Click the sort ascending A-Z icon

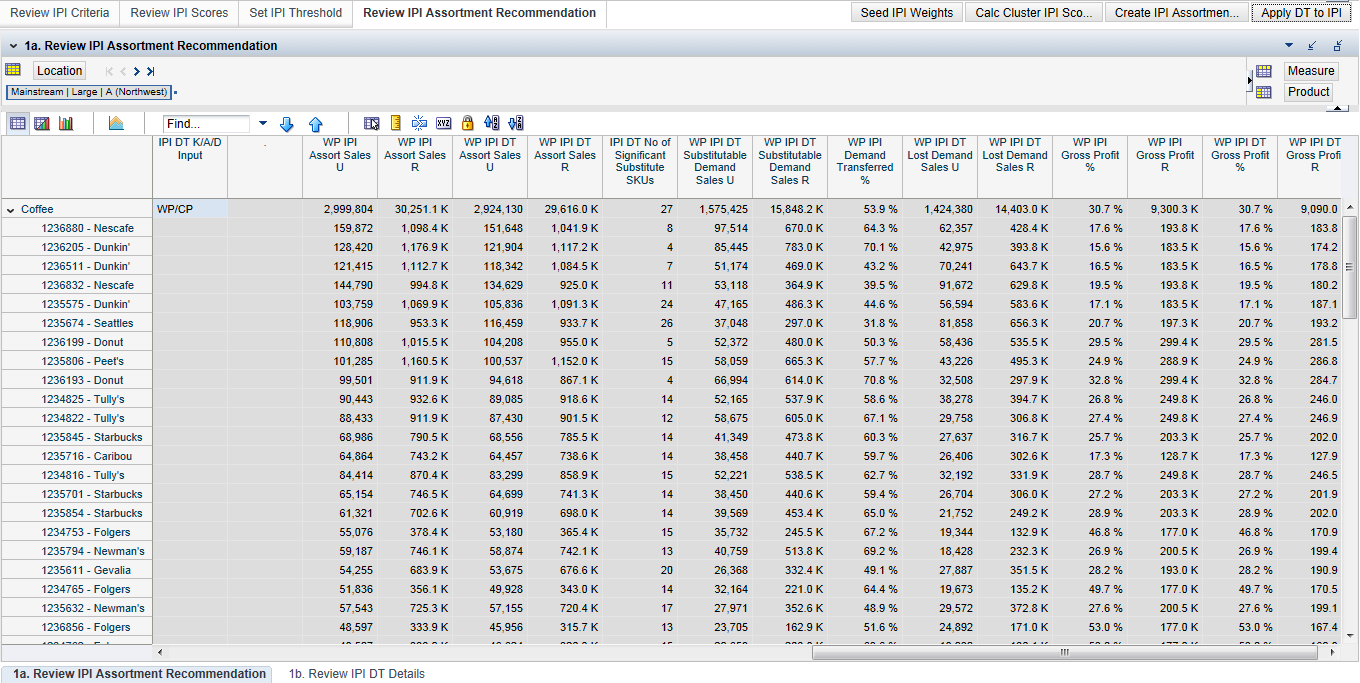491,123
